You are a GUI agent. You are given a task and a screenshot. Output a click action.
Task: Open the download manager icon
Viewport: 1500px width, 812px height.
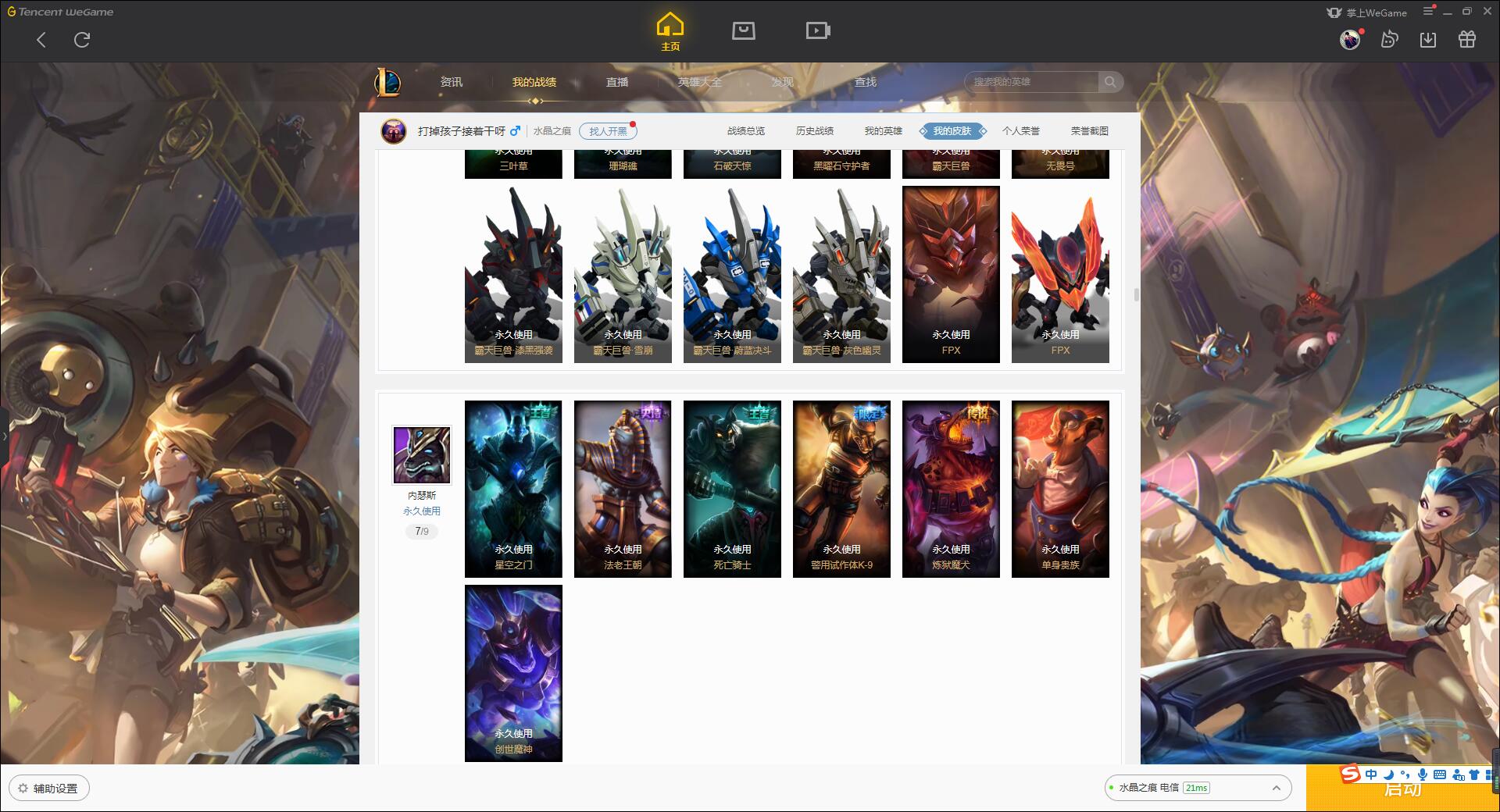[x=1428, y=39]
